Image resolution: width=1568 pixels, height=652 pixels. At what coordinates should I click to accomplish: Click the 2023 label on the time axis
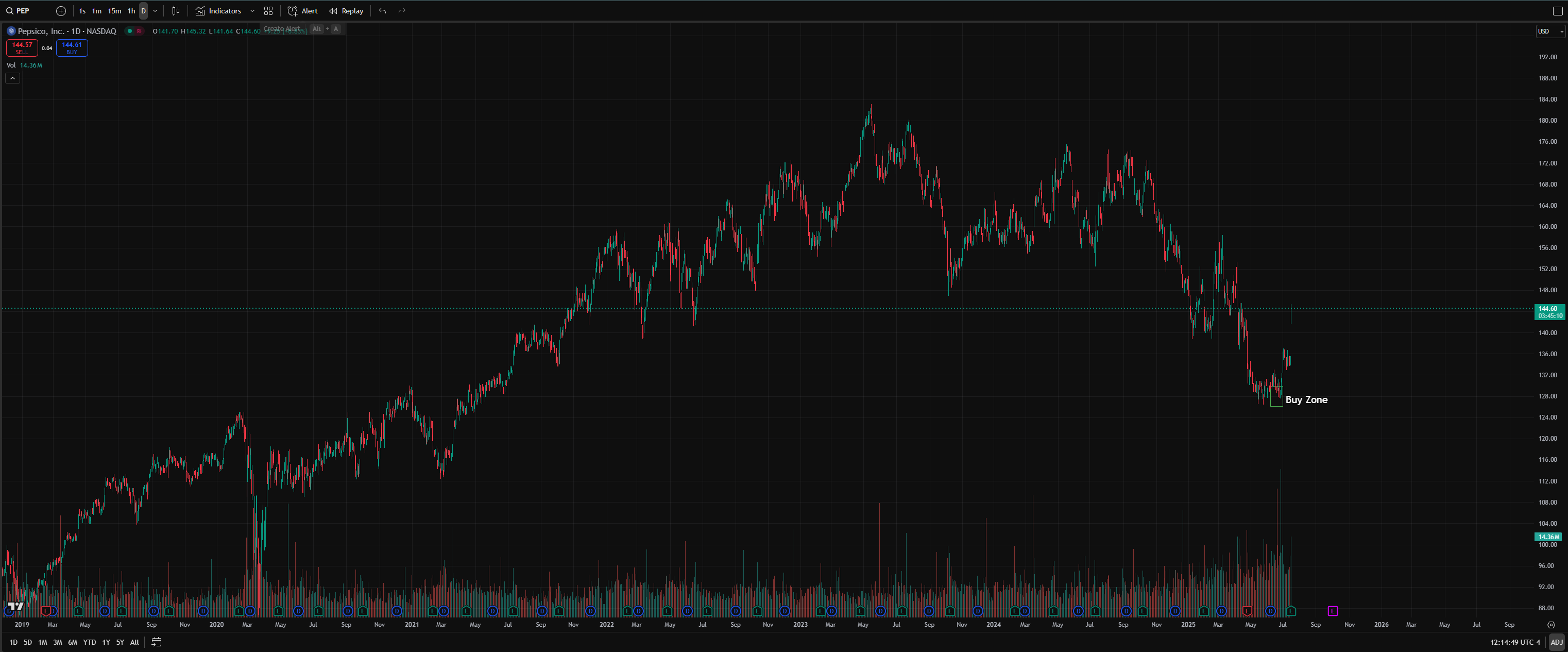click(x=800, y=625)
